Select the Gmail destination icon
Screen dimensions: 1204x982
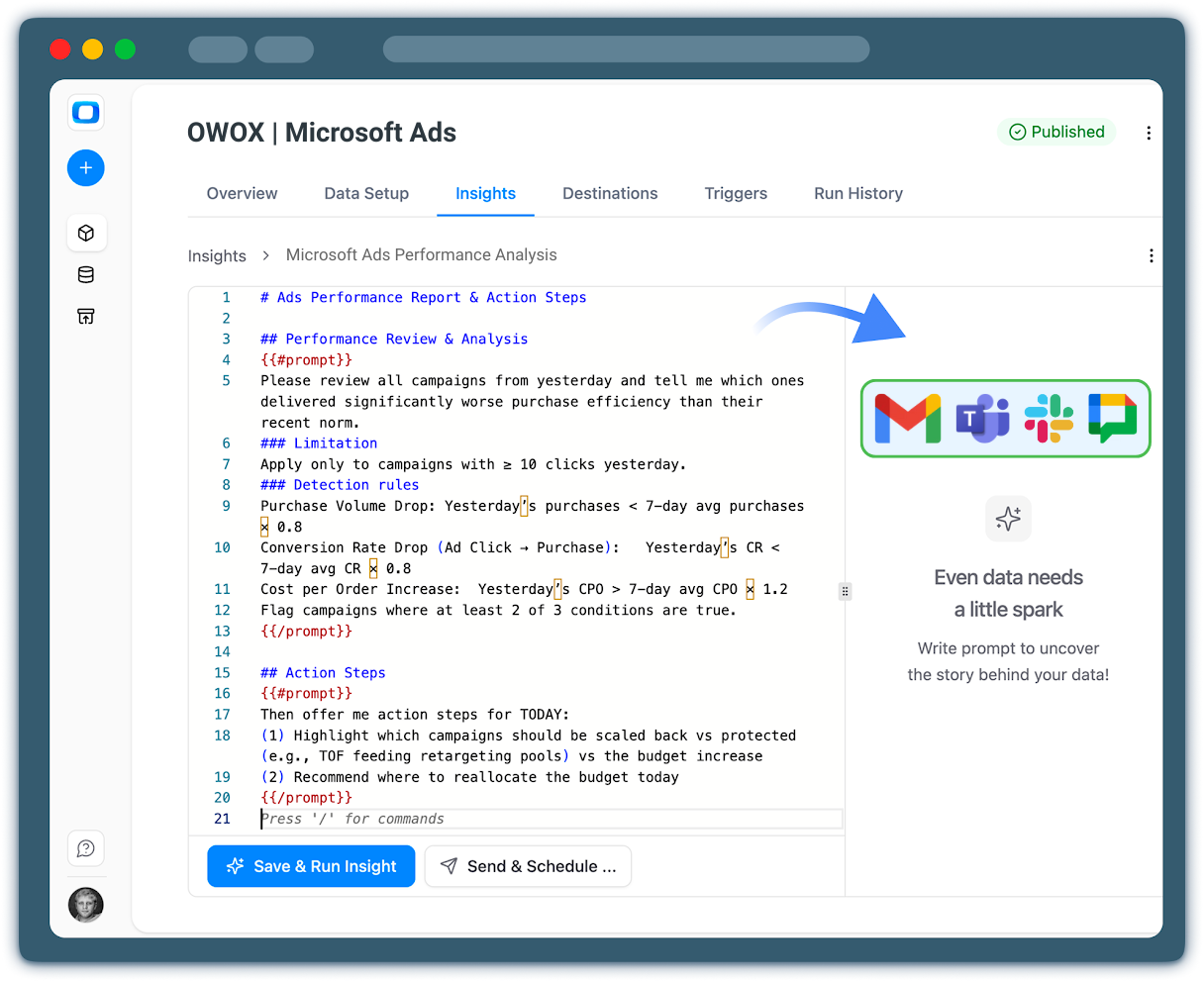[x=909, y=418]
